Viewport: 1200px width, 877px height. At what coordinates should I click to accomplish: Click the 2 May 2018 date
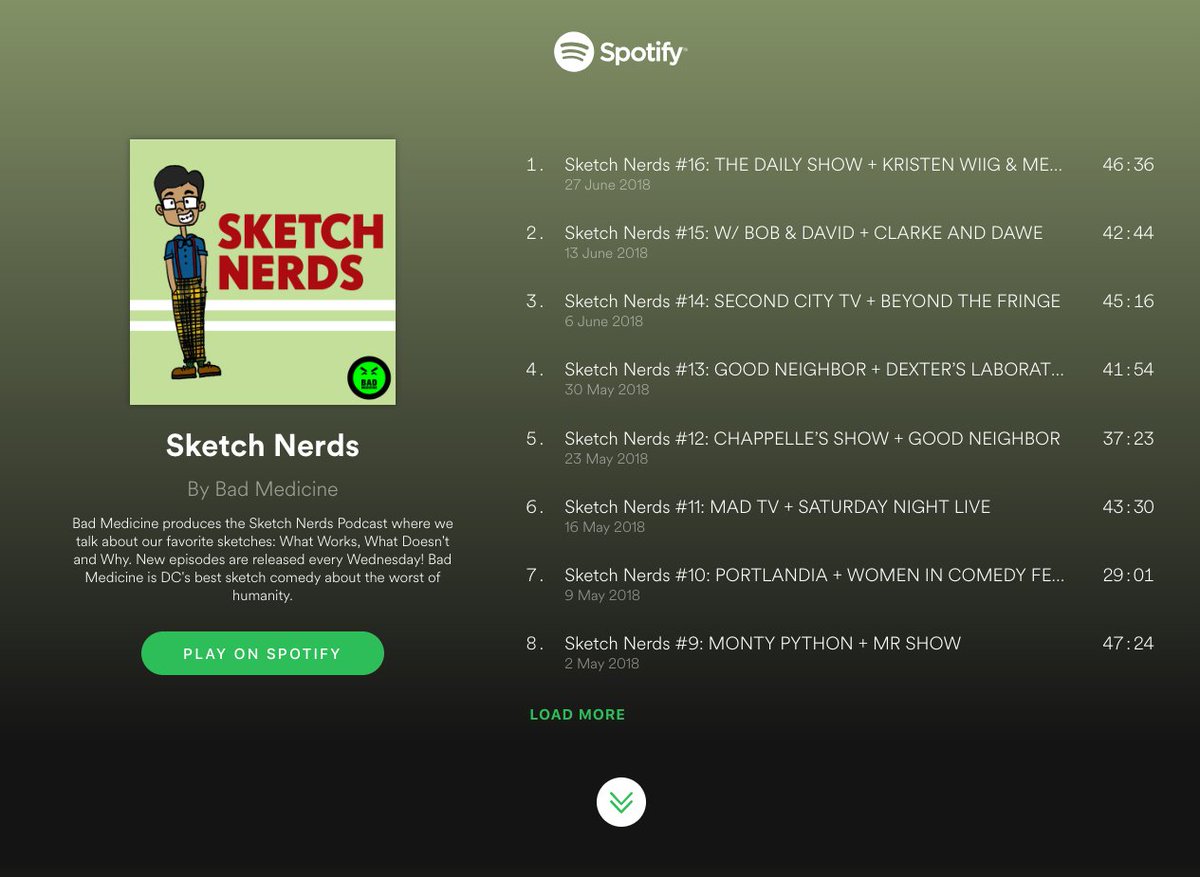601,663
